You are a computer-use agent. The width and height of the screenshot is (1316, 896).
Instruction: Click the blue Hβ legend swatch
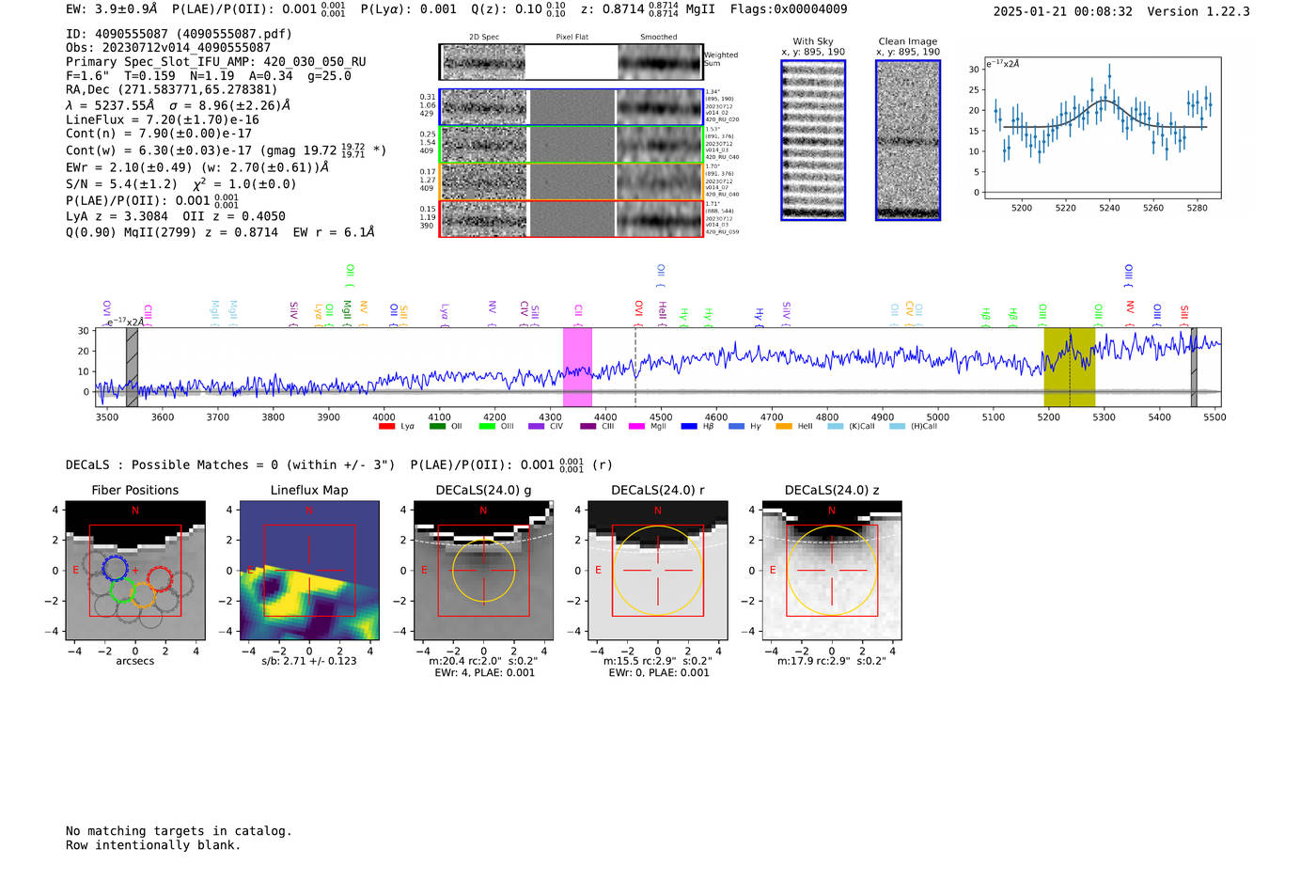pos(689,427)
